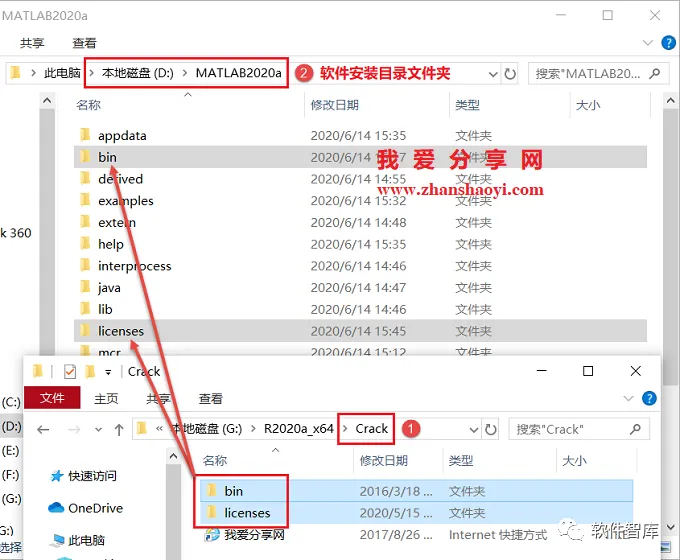Open recent locations dropdown in Crack window
This screenshot has height=560, width=680.
click(98, 430)
